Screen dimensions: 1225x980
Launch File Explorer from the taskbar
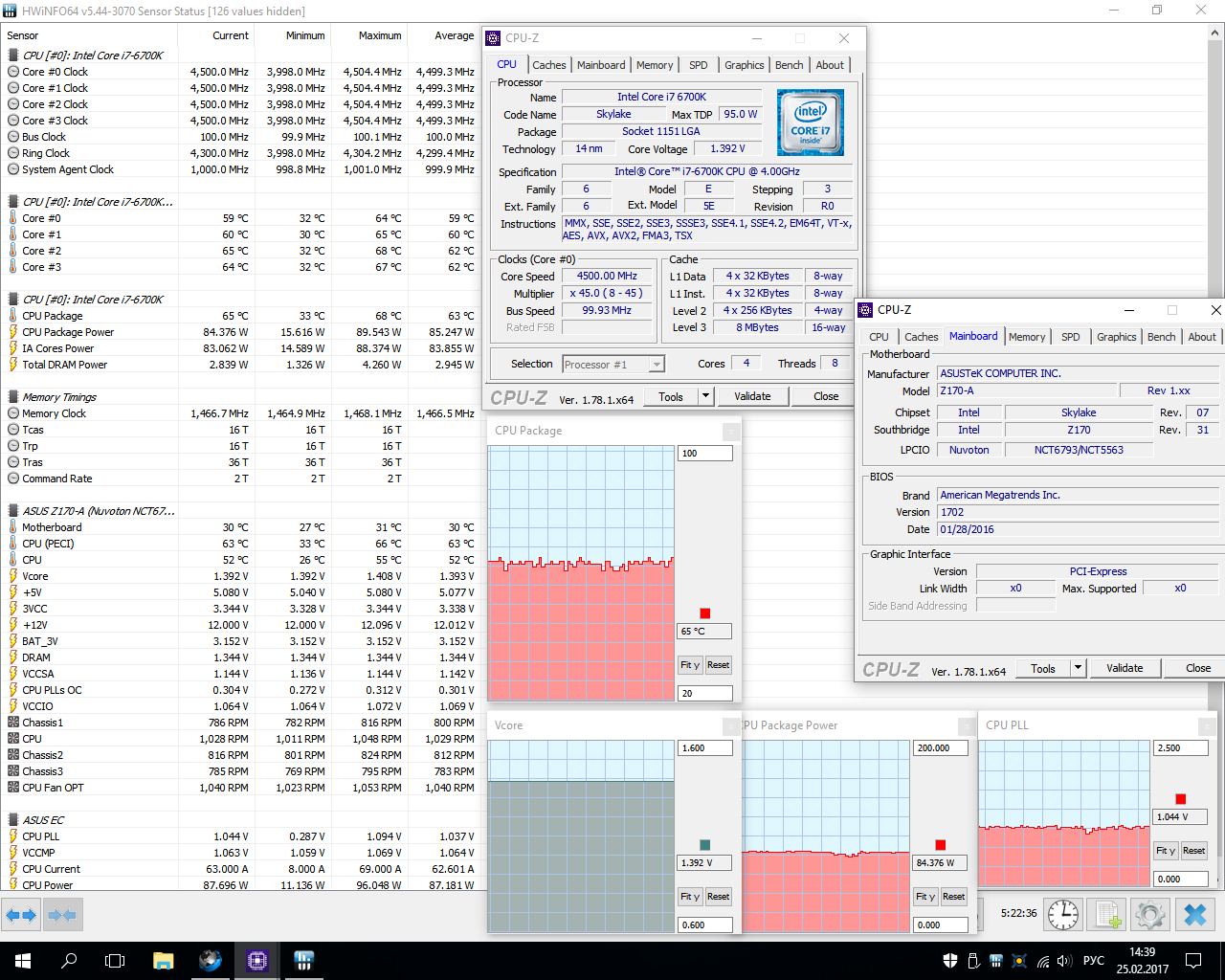[164, 961]
